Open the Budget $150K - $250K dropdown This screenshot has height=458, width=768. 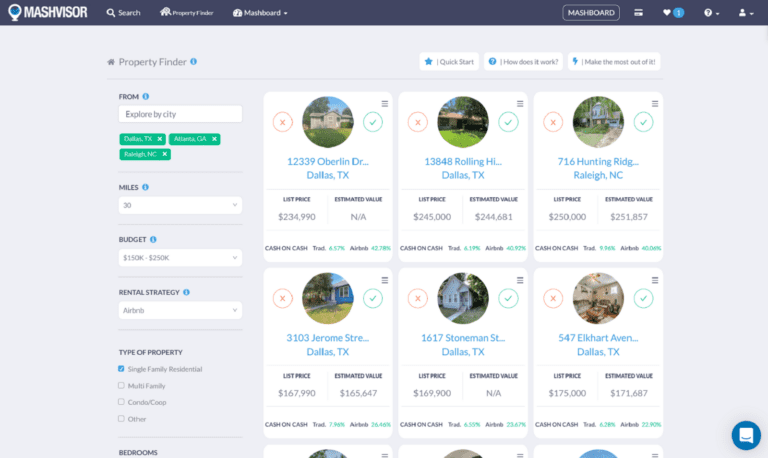[180, 258]
